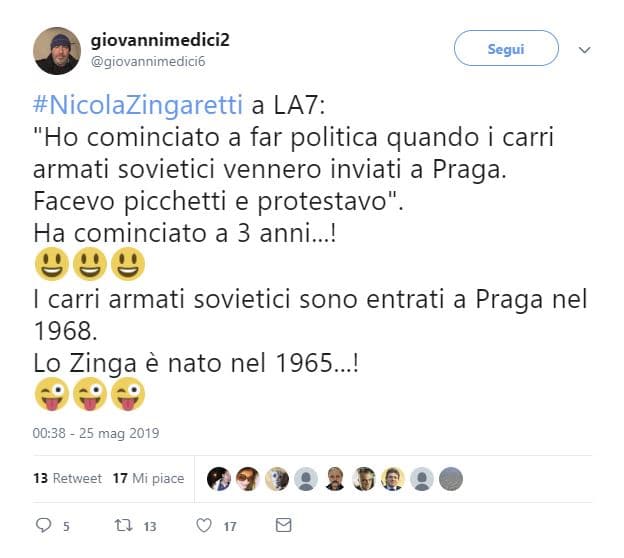
Task: Open giovannimedici2's profile avatar photo
Action: click(57, 51)
